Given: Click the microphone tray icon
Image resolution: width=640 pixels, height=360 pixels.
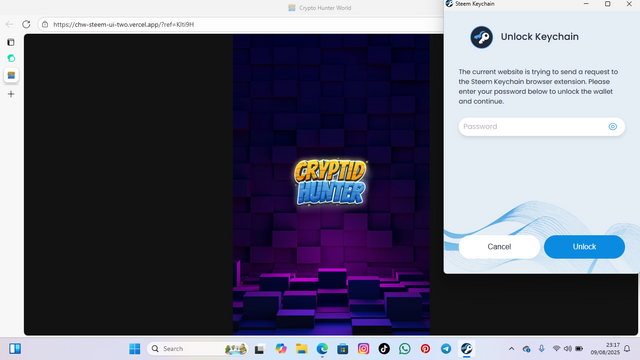Looking at the screenshot, I should click(542, 349).
